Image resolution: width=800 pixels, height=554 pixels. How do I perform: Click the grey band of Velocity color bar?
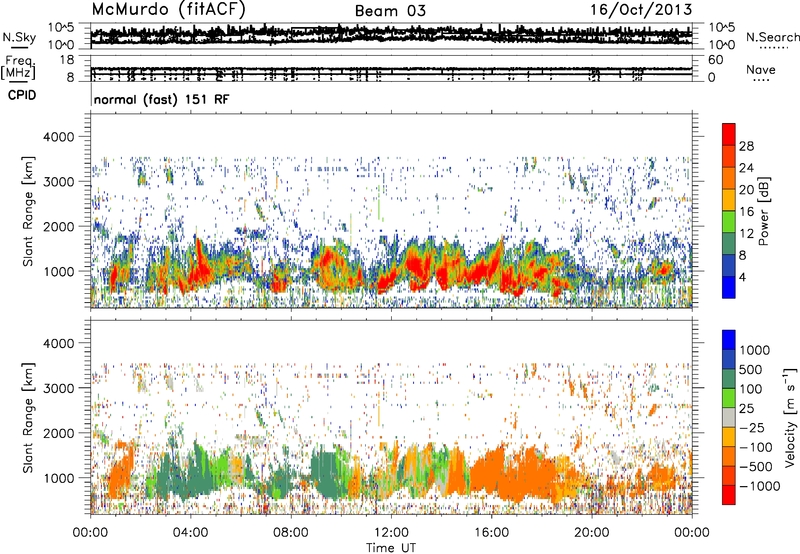point(729,418)
